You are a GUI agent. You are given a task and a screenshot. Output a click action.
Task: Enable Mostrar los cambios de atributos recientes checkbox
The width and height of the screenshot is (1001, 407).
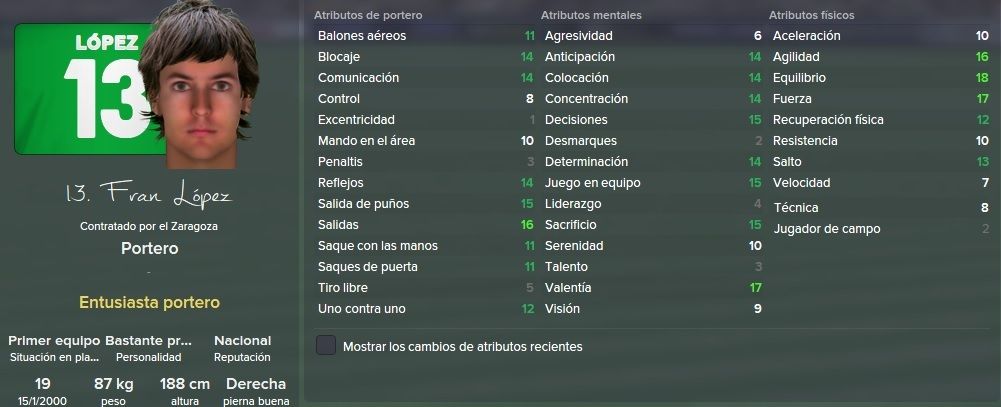pos(326,346)
